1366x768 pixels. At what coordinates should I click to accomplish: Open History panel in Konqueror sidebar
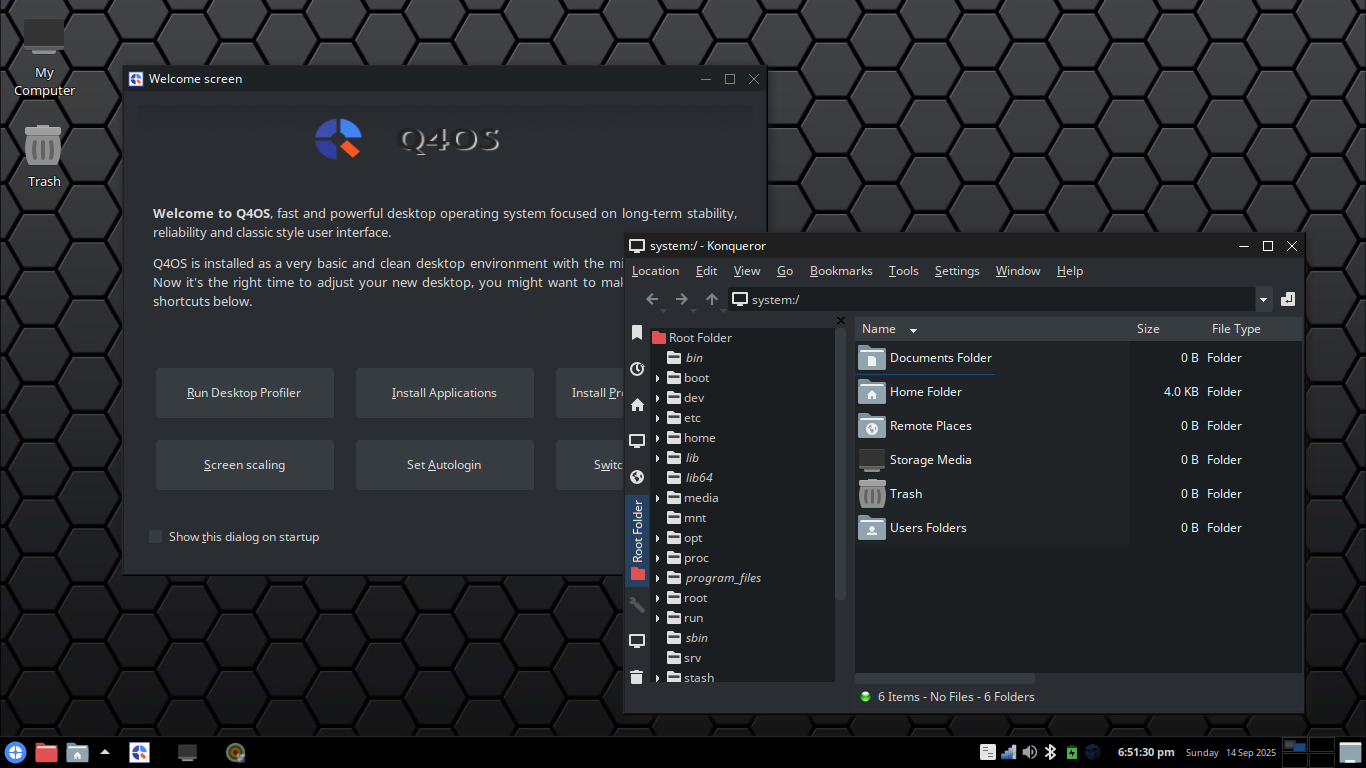(637, 369)
